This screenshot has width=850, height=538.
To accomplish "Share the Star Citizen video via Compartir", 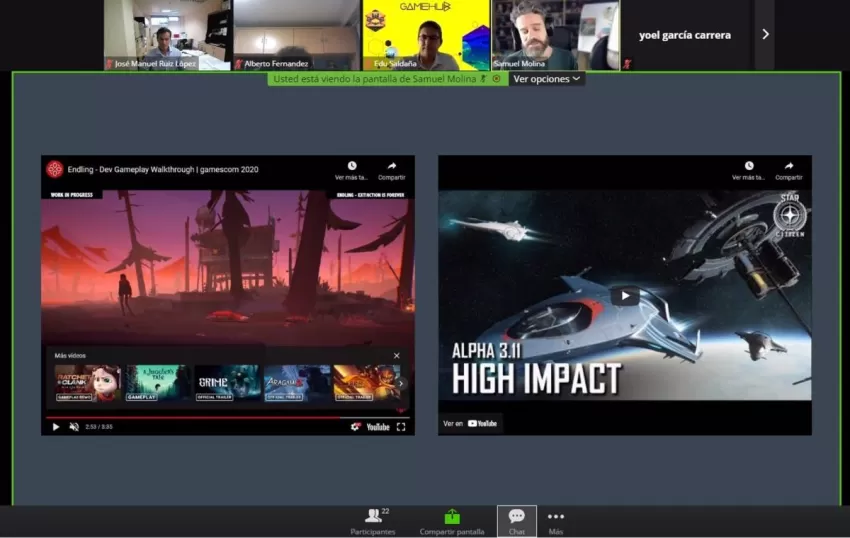I will pyautogui.click(x=789, y=170).
